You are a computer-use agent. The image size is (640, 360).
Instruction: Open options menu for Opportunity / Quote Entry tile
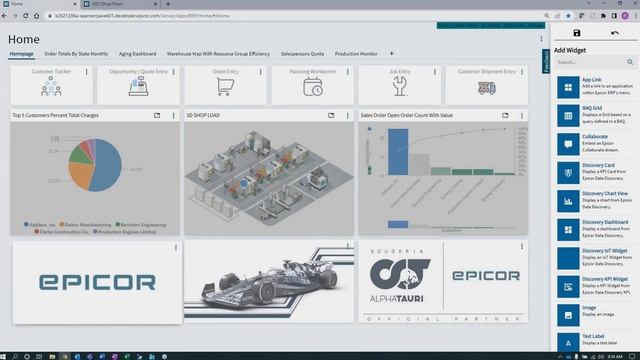pos(173,72)
